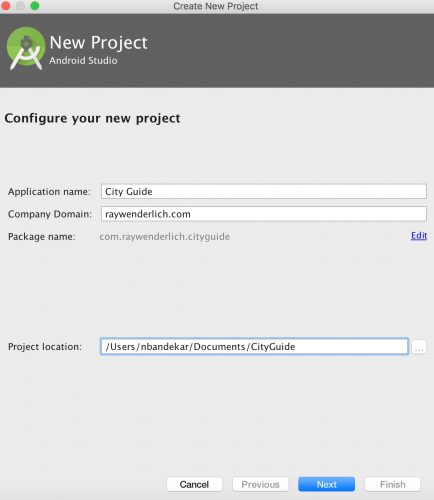Image resolution: width=434 pixels, height=500 pixels.
Task: Click the 'New Project' header title
Action: click(98, 43)
